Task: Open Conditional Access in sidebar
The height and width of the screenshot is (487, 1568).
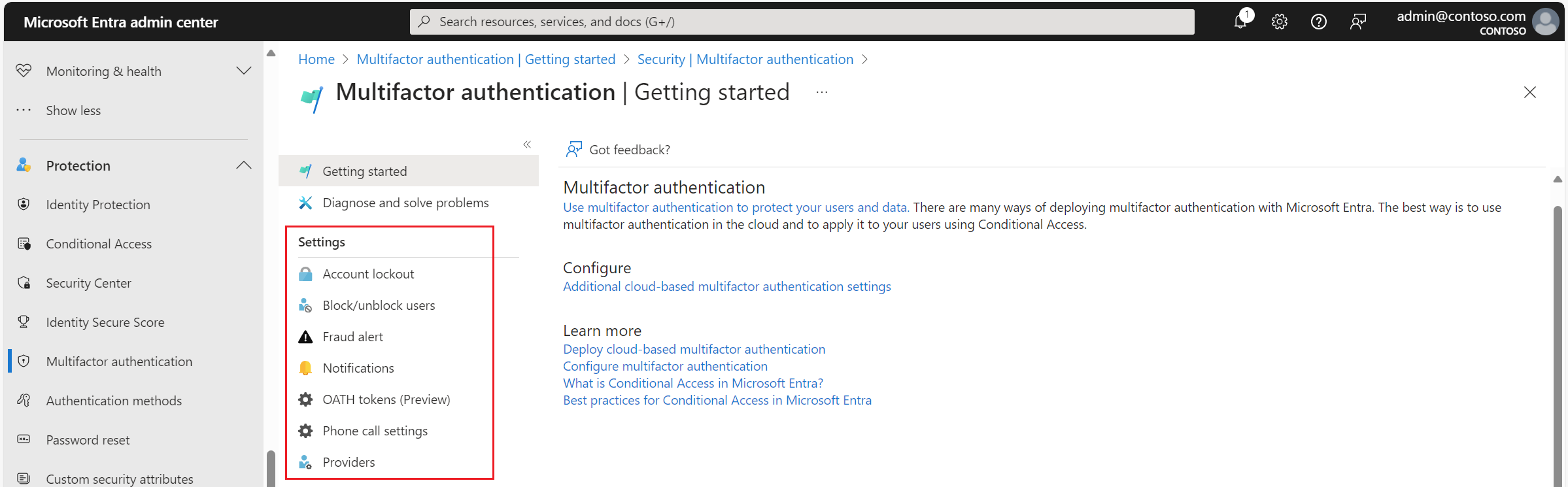Action: point(99,244)
